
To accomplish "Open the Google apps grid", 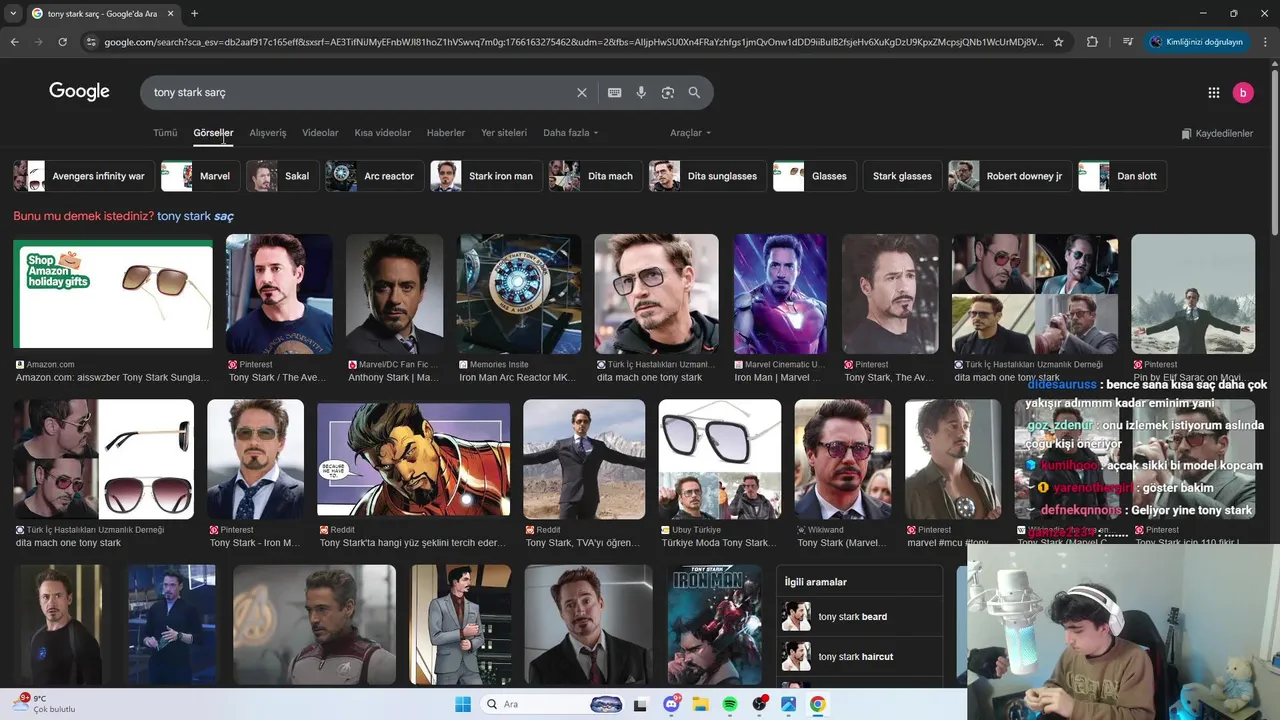I will 1214,92.
